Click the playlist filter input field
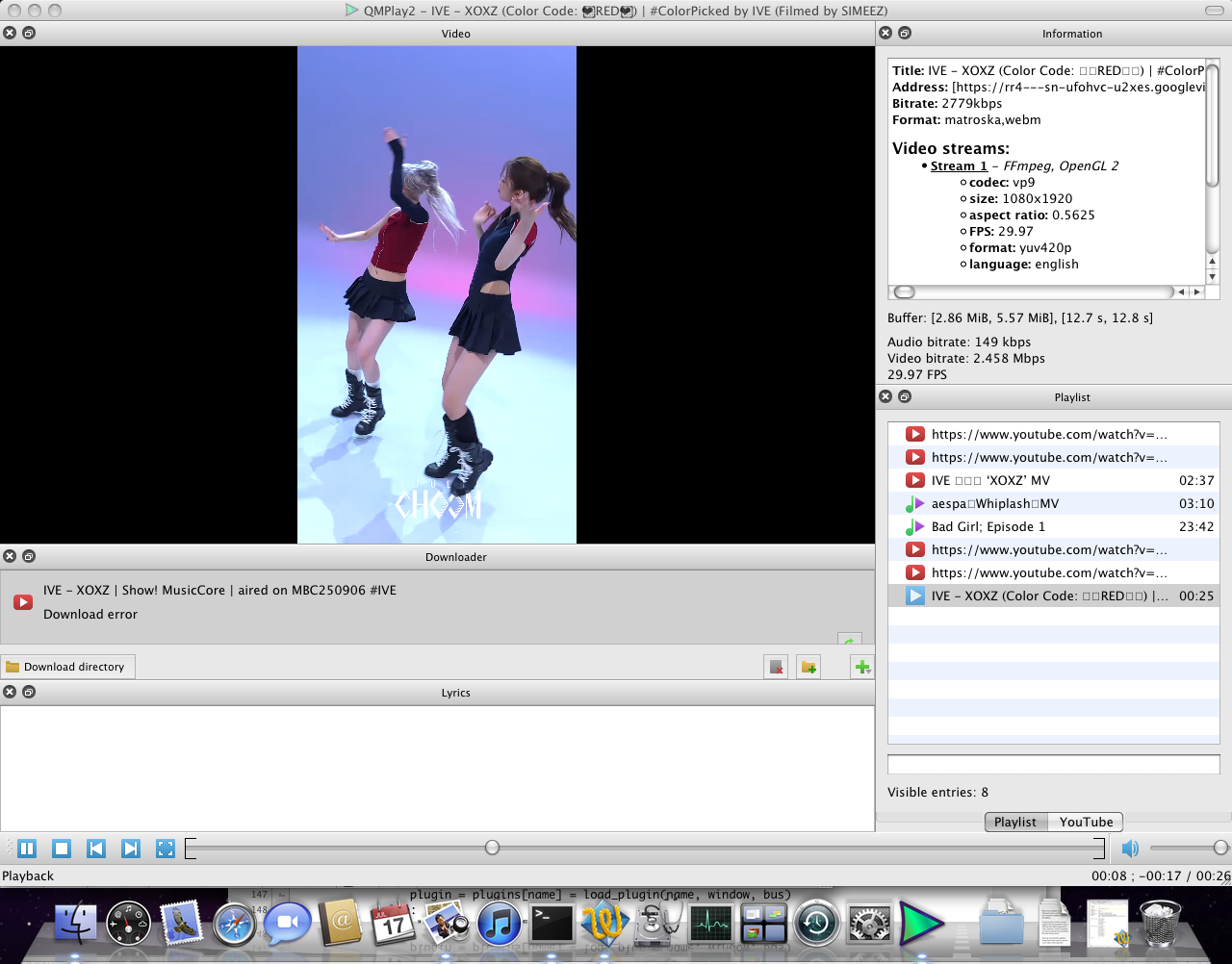This screenshot has height=964, width=1232. [x=1053, y=765]
